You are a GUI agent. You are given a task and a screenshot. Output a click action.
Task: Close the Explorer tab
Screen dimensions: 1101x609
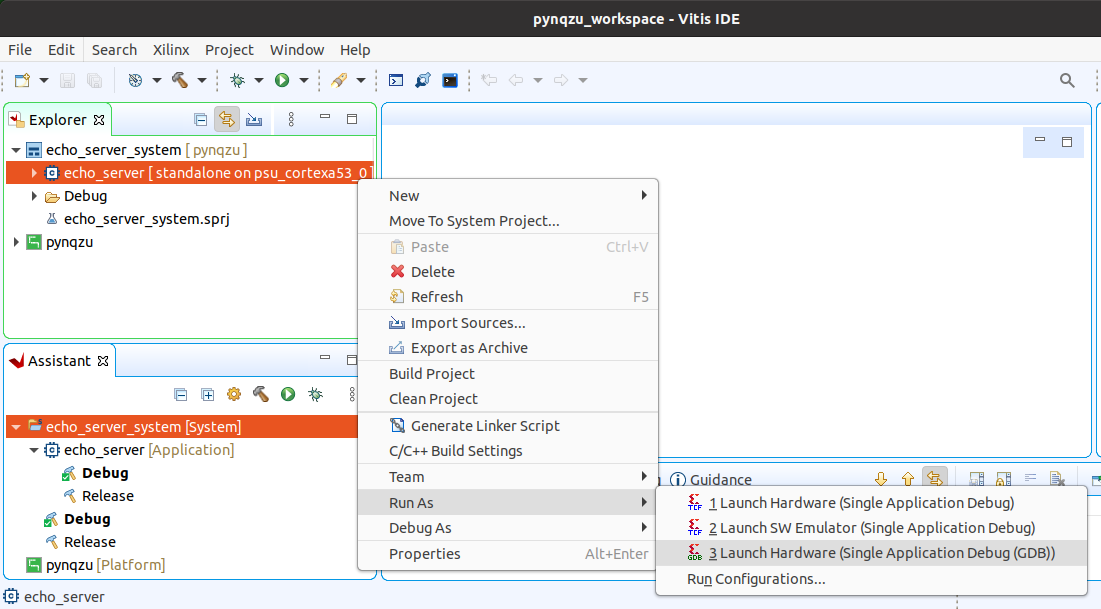(99, 120)
